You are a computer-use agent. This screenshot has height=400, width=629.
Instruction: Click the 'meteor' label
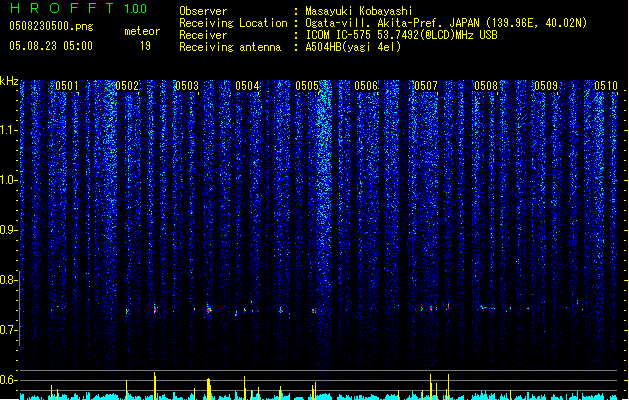[142, 31]
